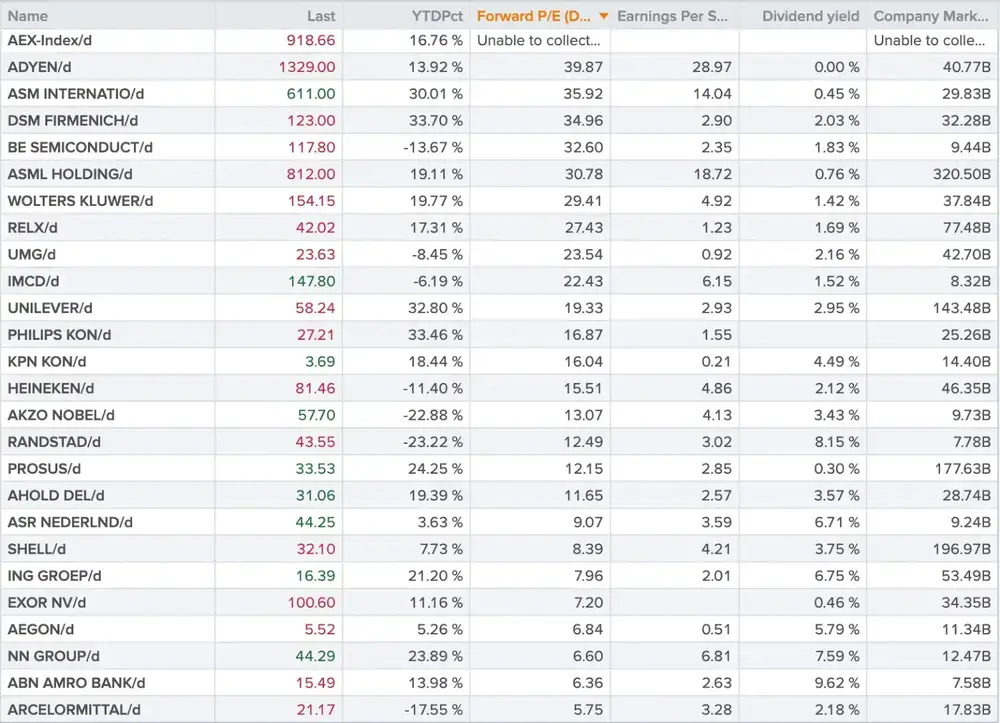Sort by the YTDPct column header
1000x723 pixels.
pos(437,16)
